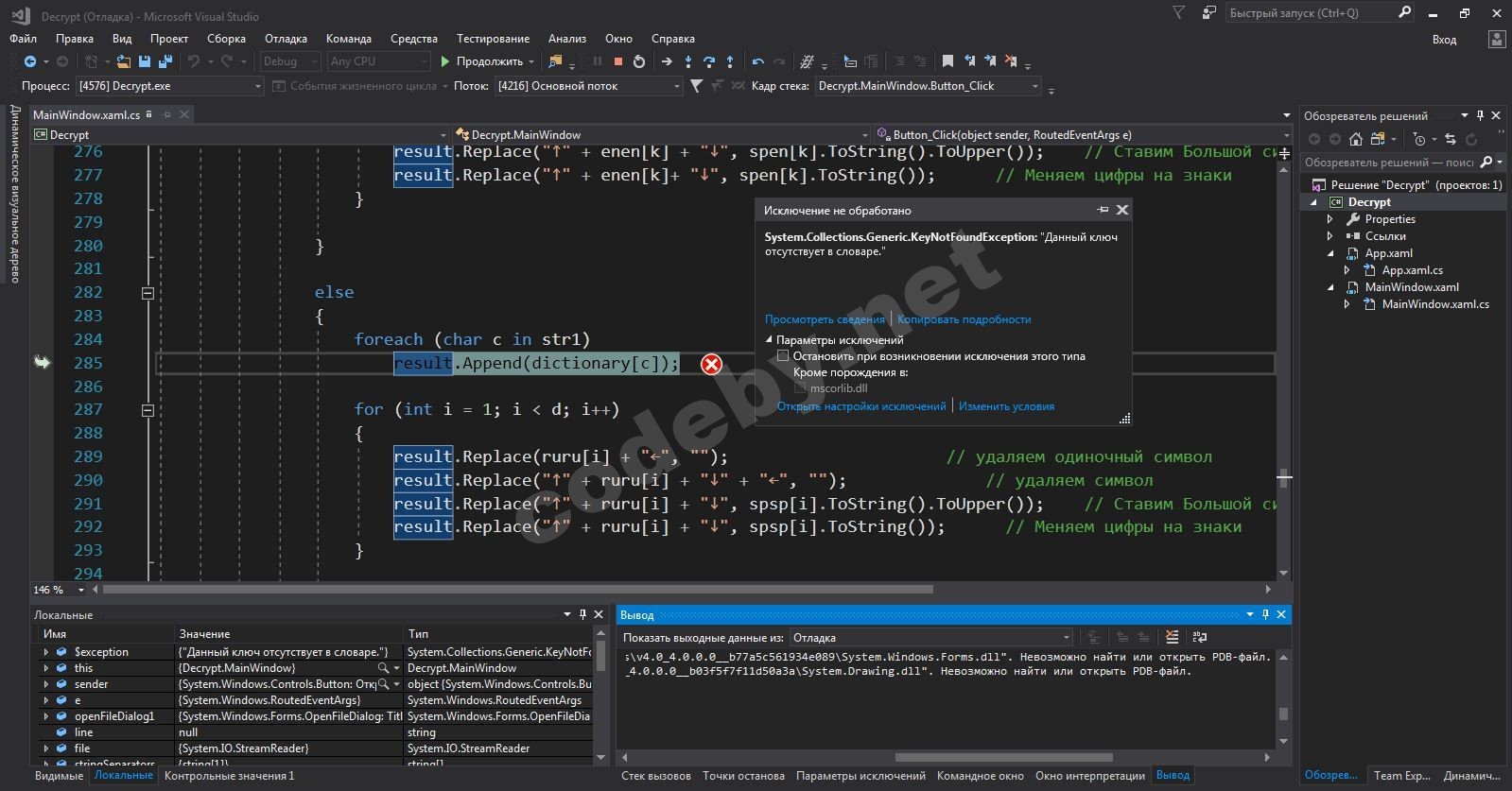Collapse the code block at line 282
Viewport: 1512px width, 791px height.
(148, 293)
